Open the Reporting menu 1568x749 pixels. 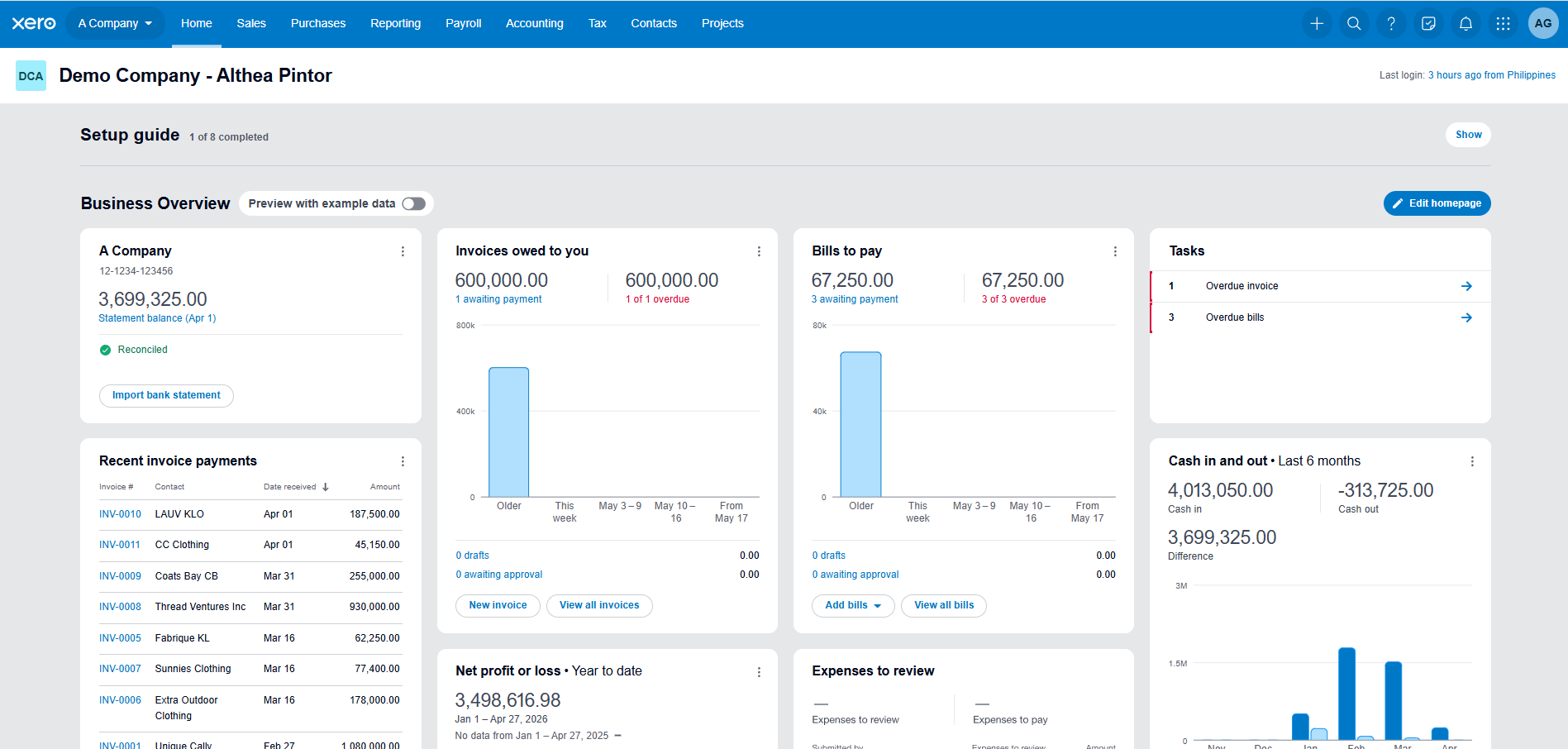(x=395, y=23)
